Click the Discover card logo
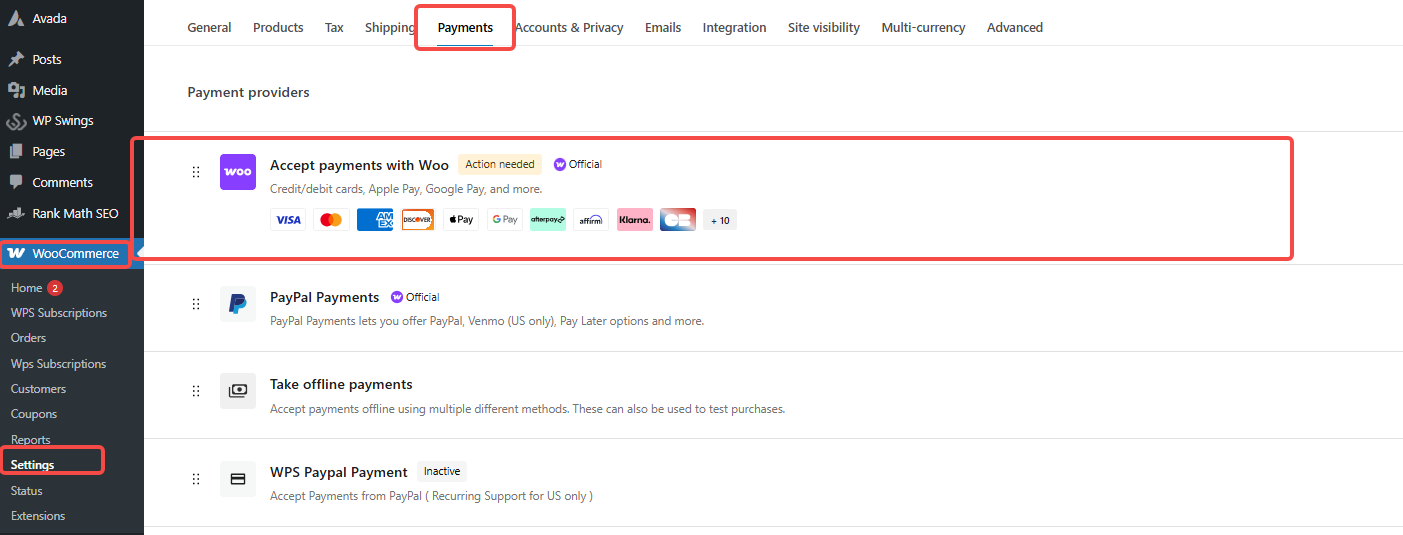The image size is (1403, 535). (418, 220)
